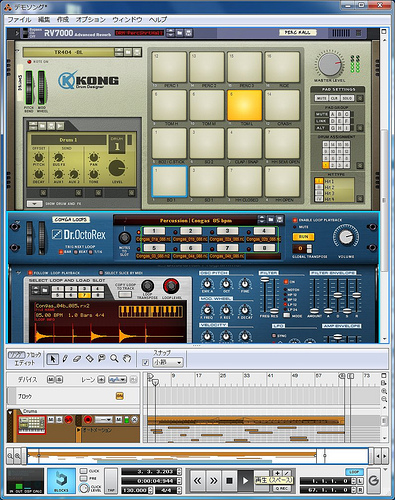The image size is (395, 500).
Task: Open the 編集 menu
Action: tap(44, 20)
